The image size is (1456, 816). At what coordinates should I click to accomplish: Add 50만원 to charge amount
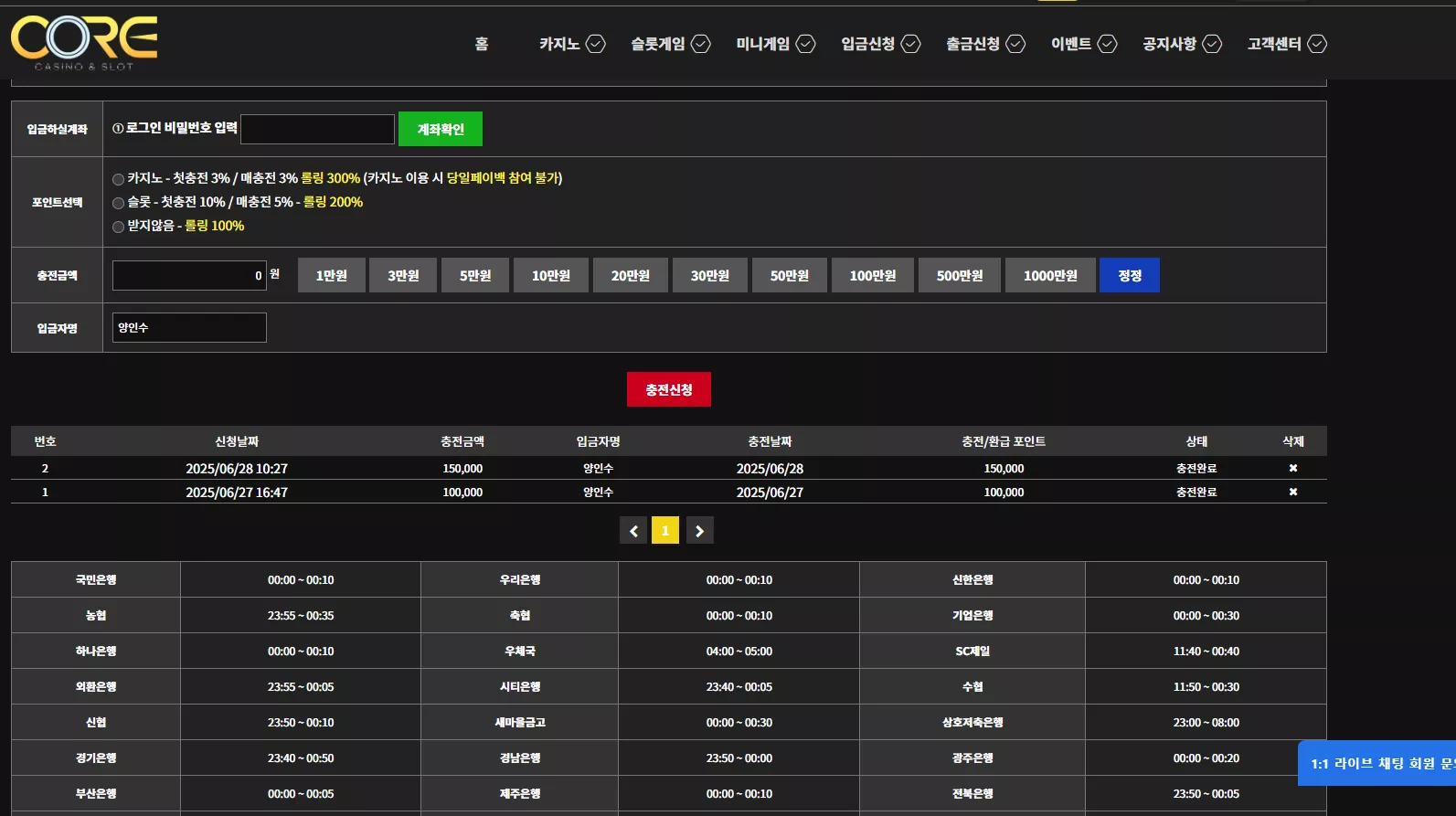click(790, 275)
